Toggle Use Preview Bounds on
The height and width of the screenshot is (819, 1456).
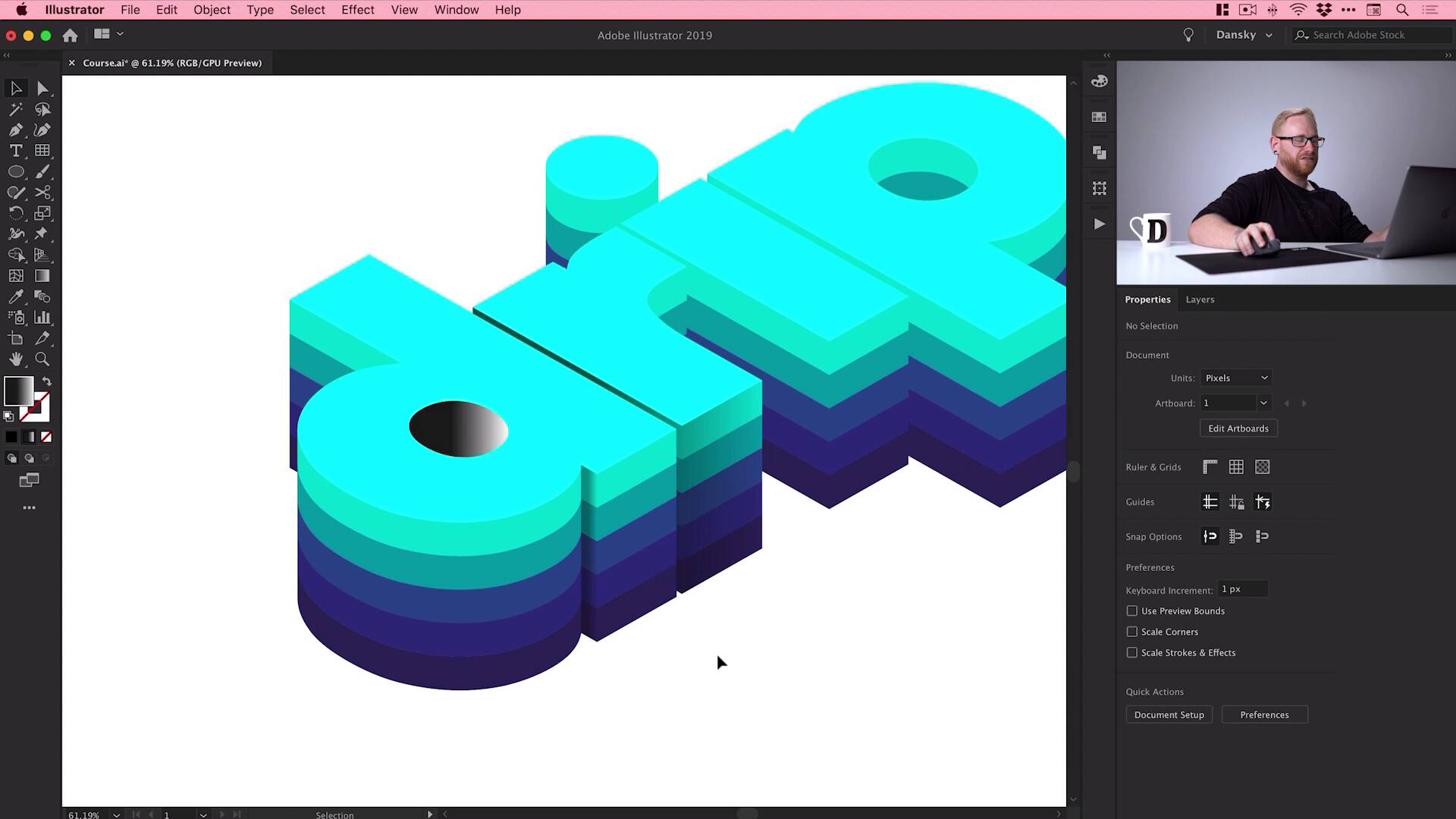click(1132, 611)
